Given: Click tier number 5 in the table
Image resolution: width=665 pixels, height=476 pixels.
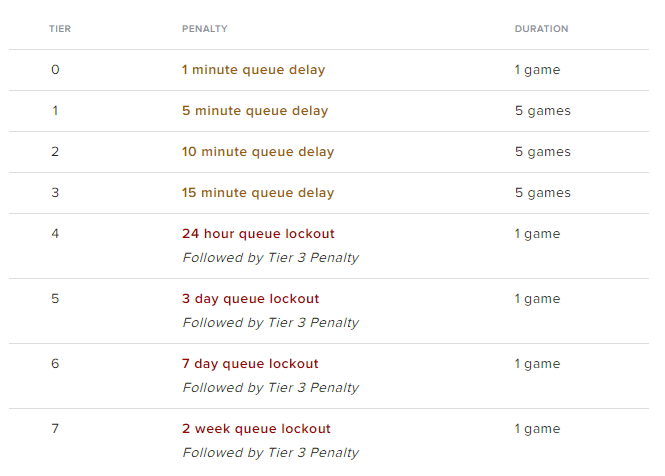Looking at the screenshot, I should [55, 299].
